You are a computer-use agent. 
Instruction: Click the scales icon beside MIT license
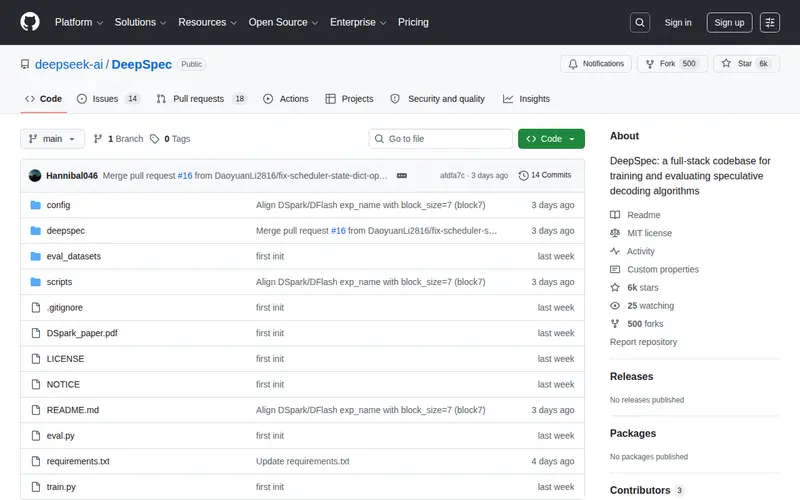click(x=615, y=233)
